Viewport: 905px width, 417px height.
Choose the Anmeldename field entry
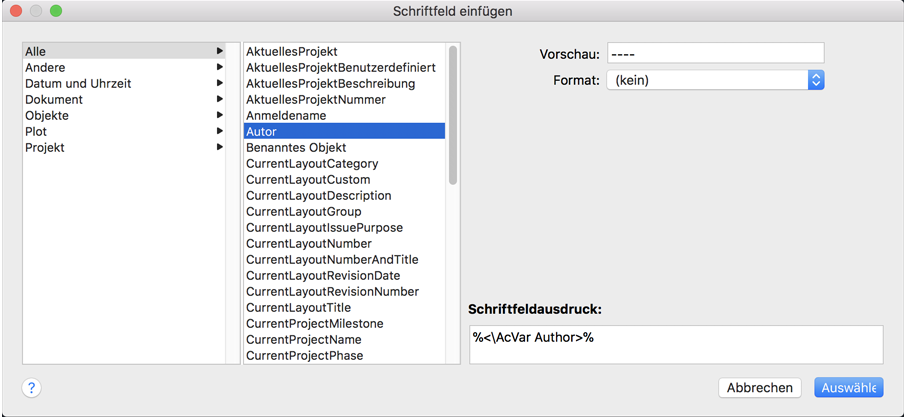coord(286,115)
